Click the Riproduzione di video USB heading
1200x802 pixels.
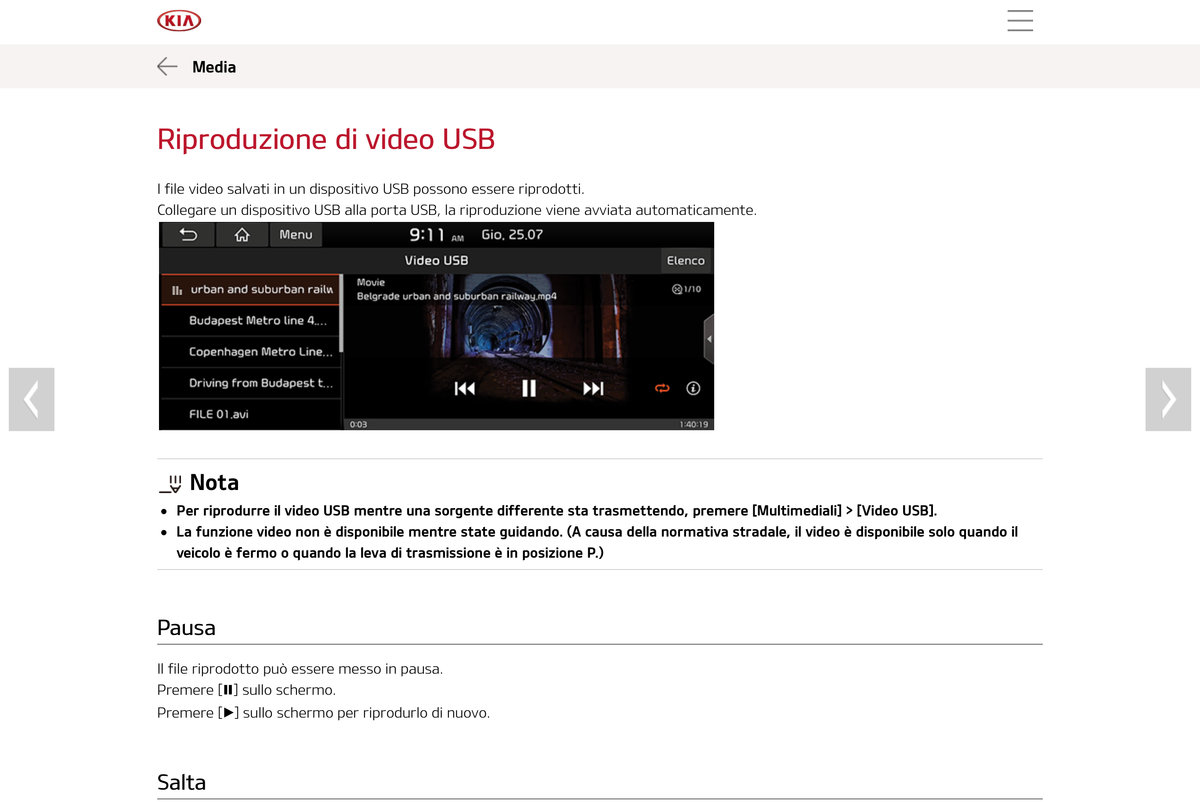pyautogui.click(x=326, y=139)
